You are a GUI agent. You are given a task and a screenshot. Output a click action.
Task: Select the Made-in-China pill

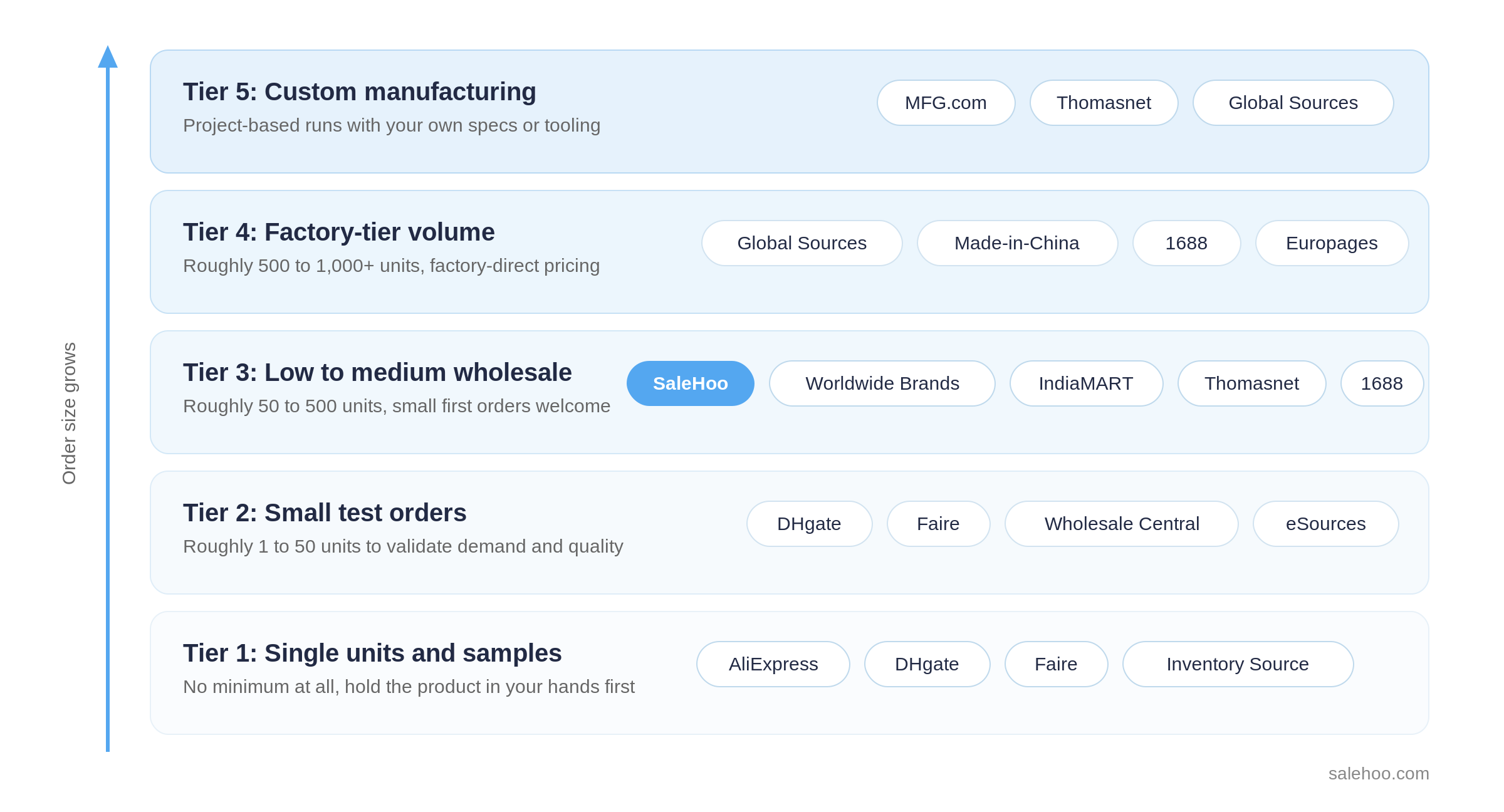(1017, 243)
